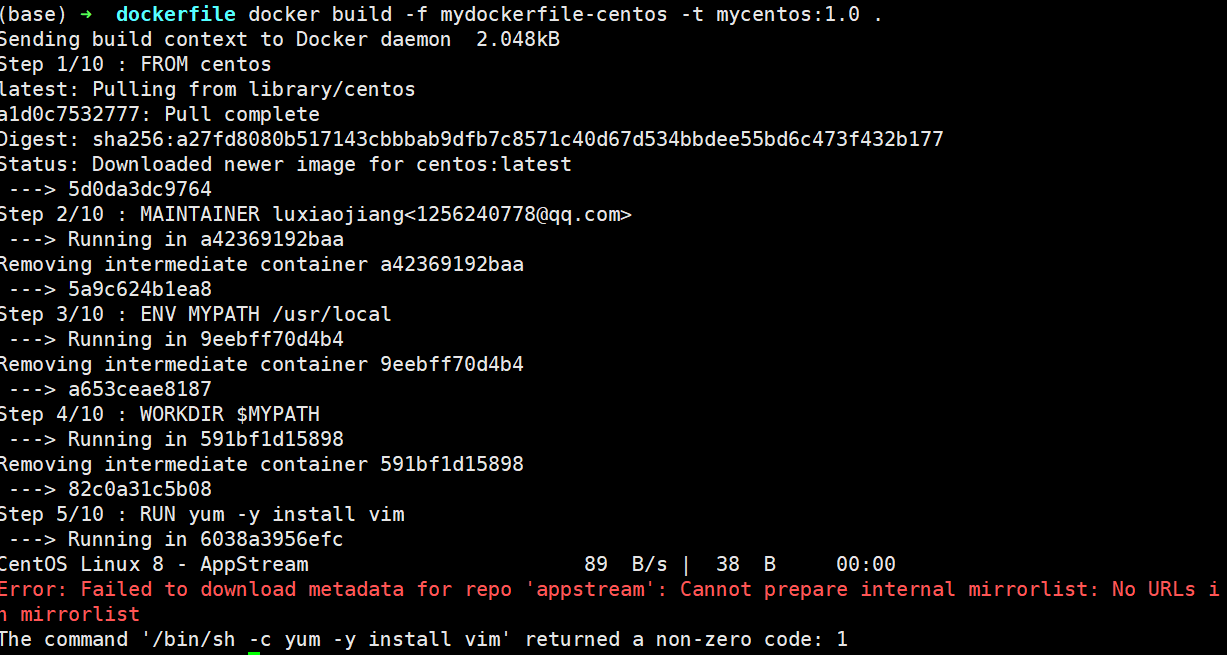This screenshot has width=1227, height=655.
Task: Click image ID 5d0da3dc9764
Action: pyautogui.click(x=140, y=189)
